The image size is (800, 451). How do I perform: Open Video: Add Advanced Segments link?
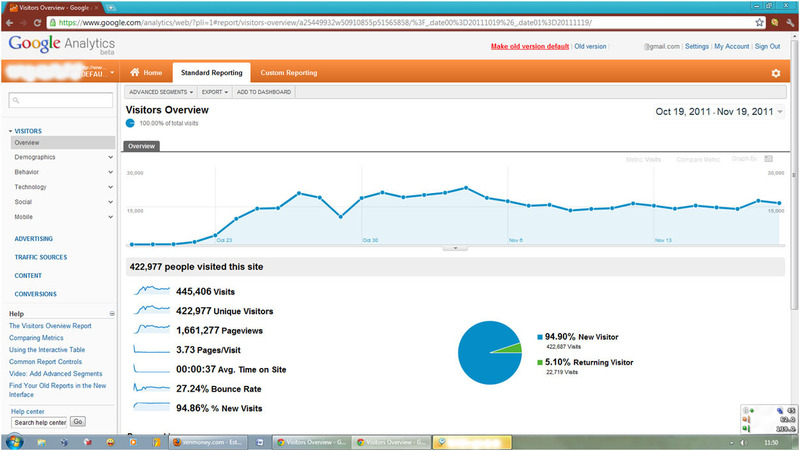click(x=56, y=373)
